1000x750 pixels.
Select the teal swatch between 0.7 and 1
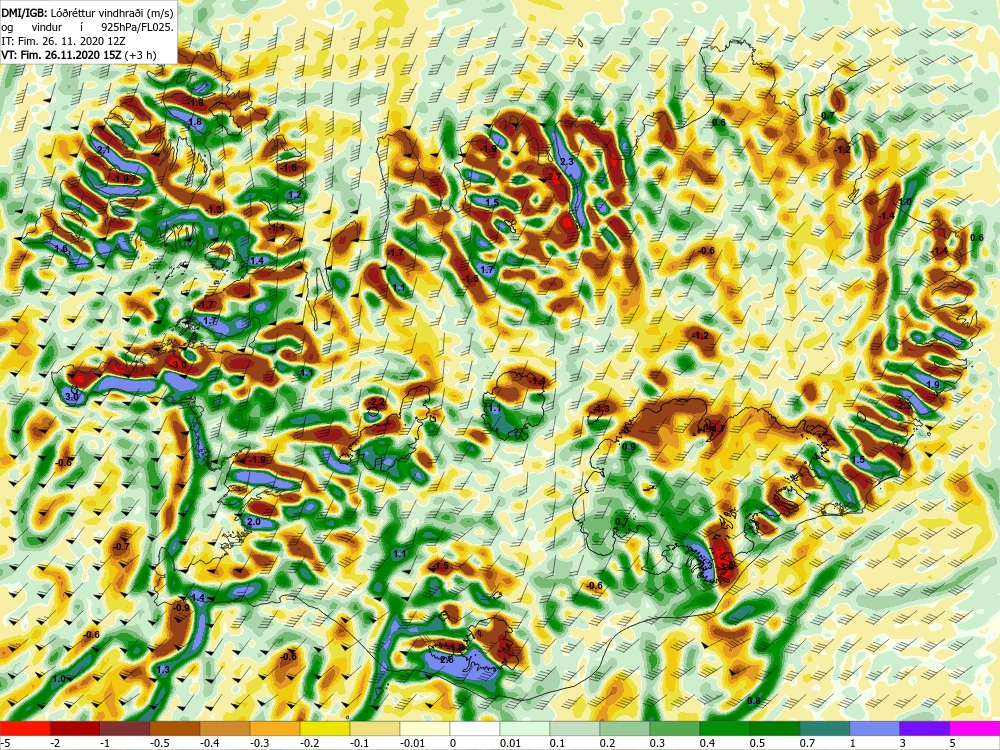[x=825, y=728]
